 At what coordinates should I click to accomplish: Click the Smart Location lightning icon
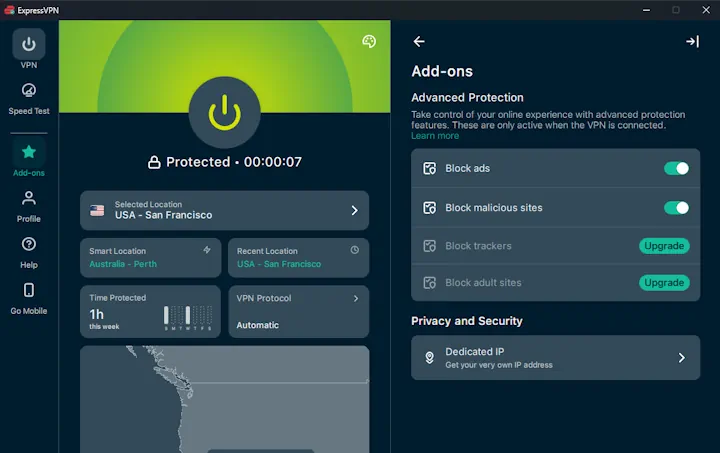[x=207, y=250]
